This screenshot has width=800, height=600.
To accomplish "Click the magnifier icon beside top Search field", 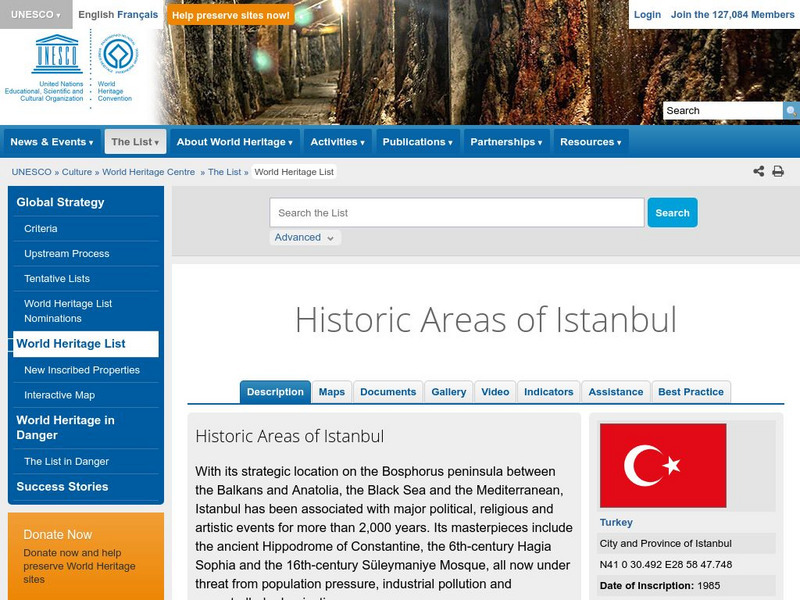I will pos(791,111).
